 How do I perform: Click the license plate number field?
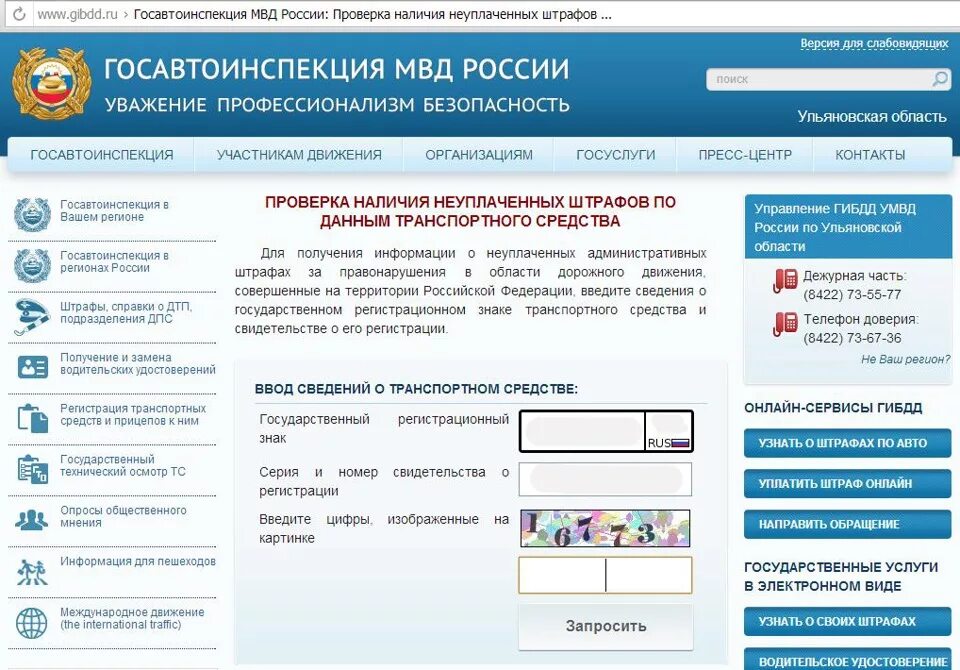[582, 431]
